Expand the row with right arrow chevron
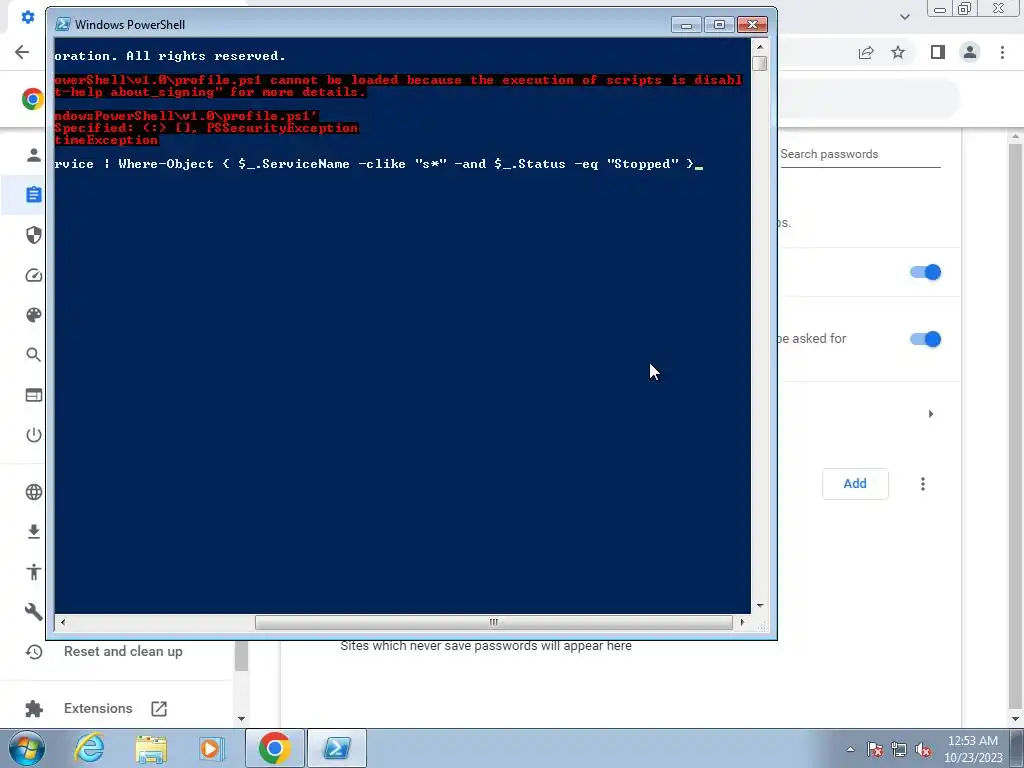Image resolution: width=1024 pixels, height=768 pixels. pyautogui.click(x=931, y=414)
